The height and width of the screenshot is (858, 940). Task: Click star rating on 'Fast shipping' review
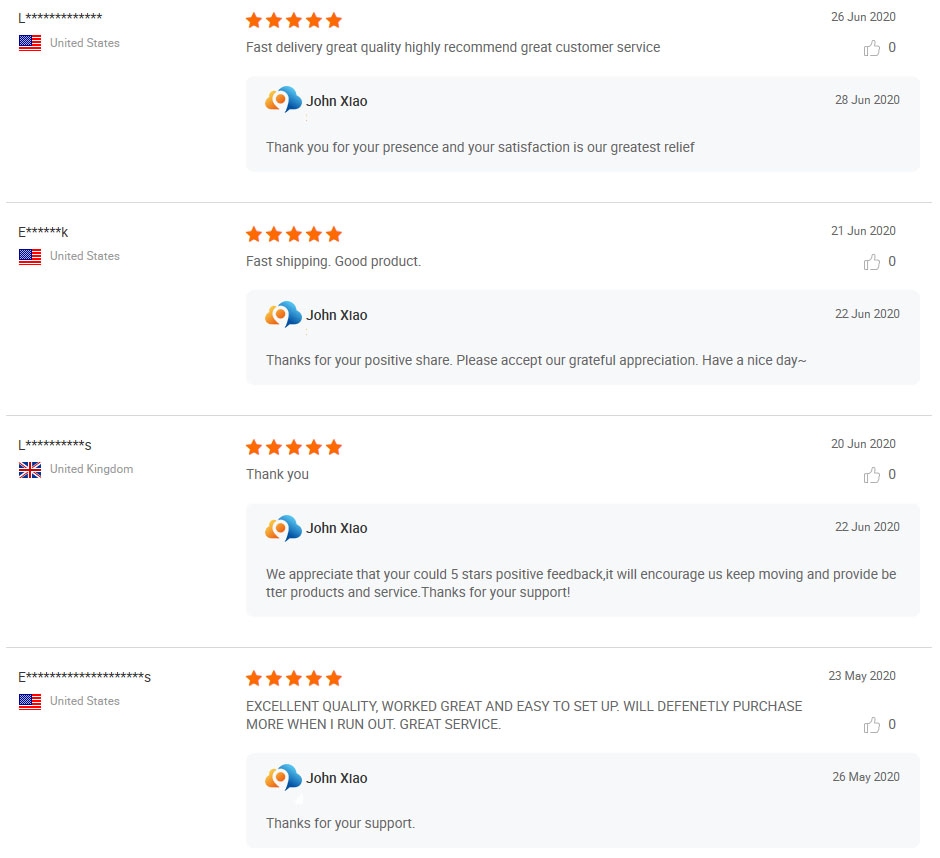click(294, 234)
